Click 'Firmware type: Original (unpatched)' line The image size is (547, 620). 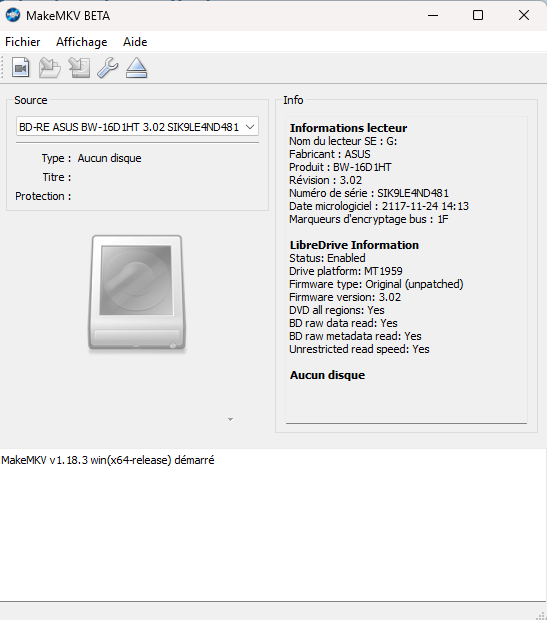tap(376, 284)
